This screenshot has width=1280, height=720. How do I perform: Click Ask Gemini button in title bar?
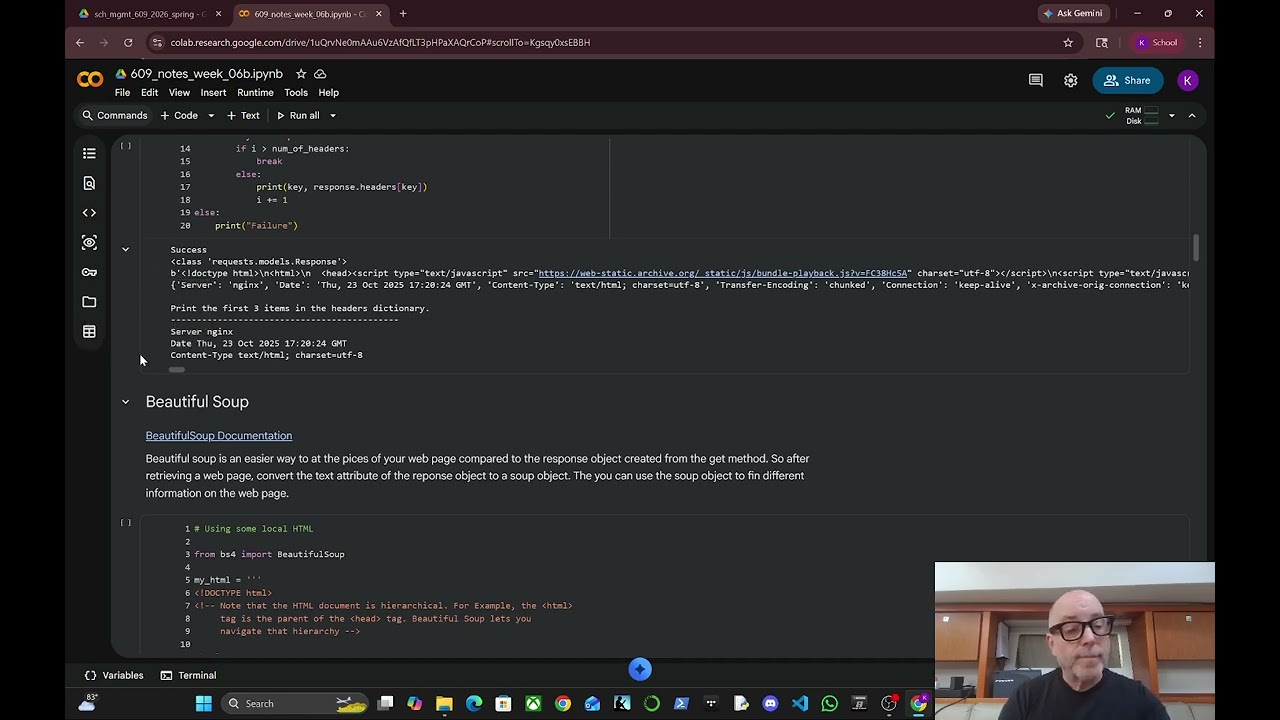pyautogui.click(x=1073, y=13)
